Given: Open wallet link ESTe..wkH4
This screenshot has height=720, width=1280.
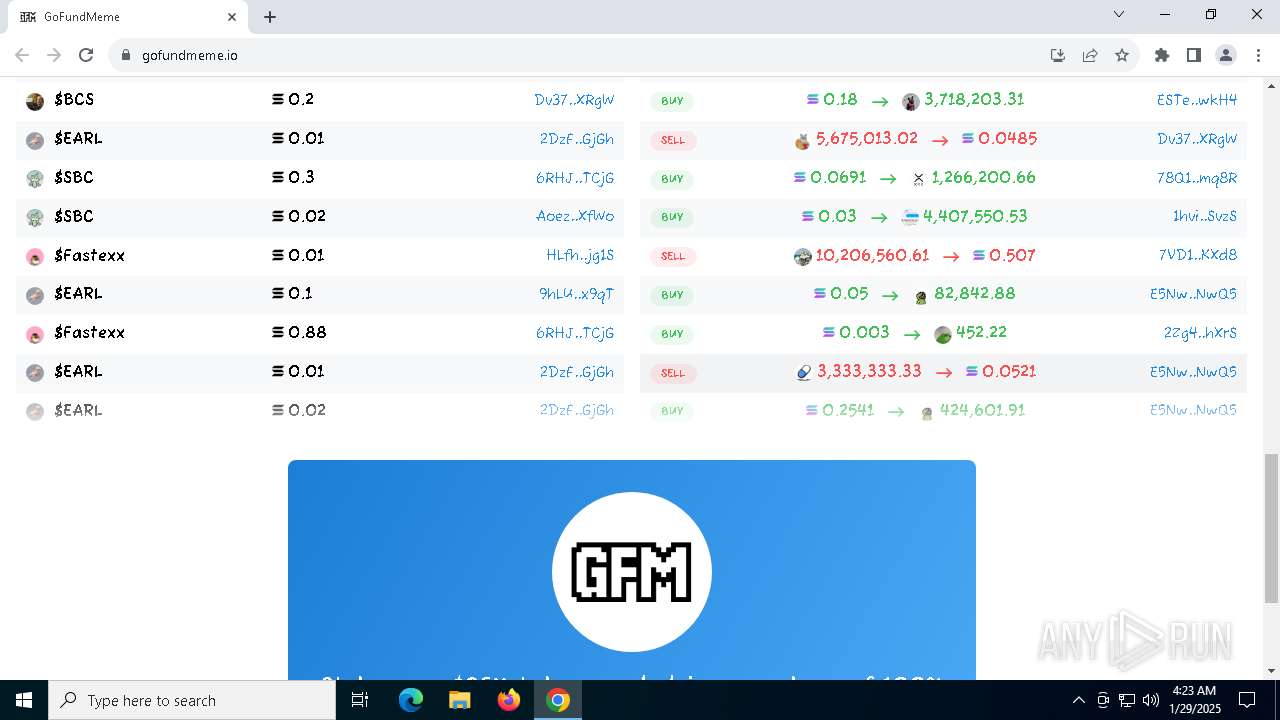Looking at the screenshot, I should pos(1197,100).
